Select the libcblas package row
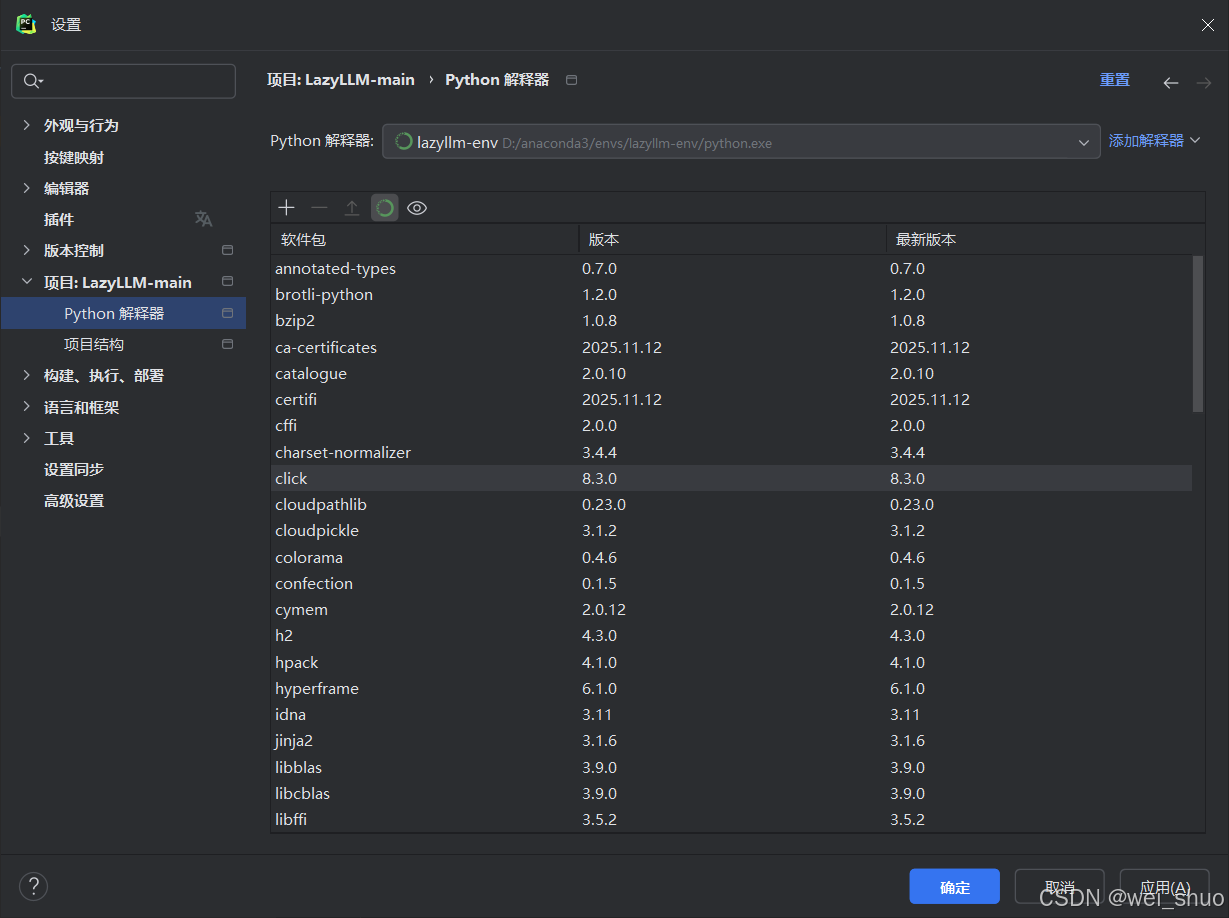The image size is (1229, 918). pyautogui.click(x=731, y=793)
